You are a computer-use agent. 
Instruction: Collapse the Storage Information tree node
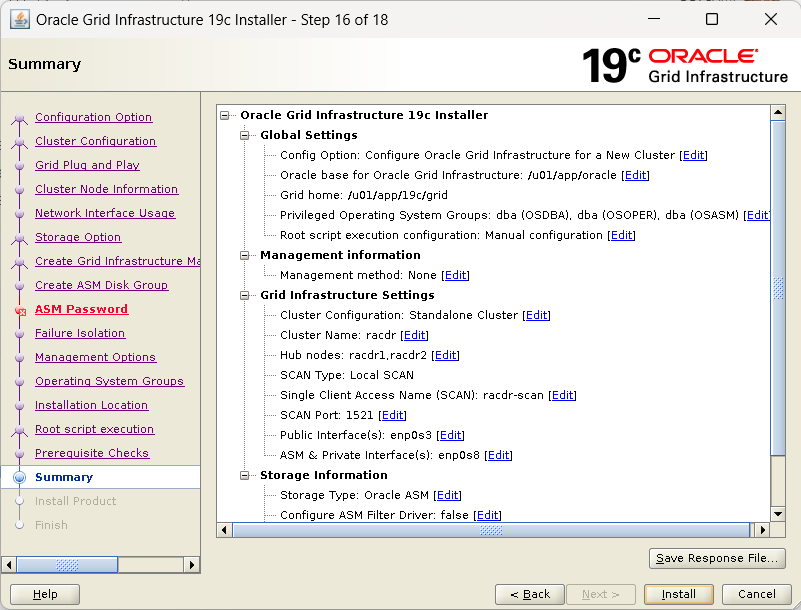(245, 476)
